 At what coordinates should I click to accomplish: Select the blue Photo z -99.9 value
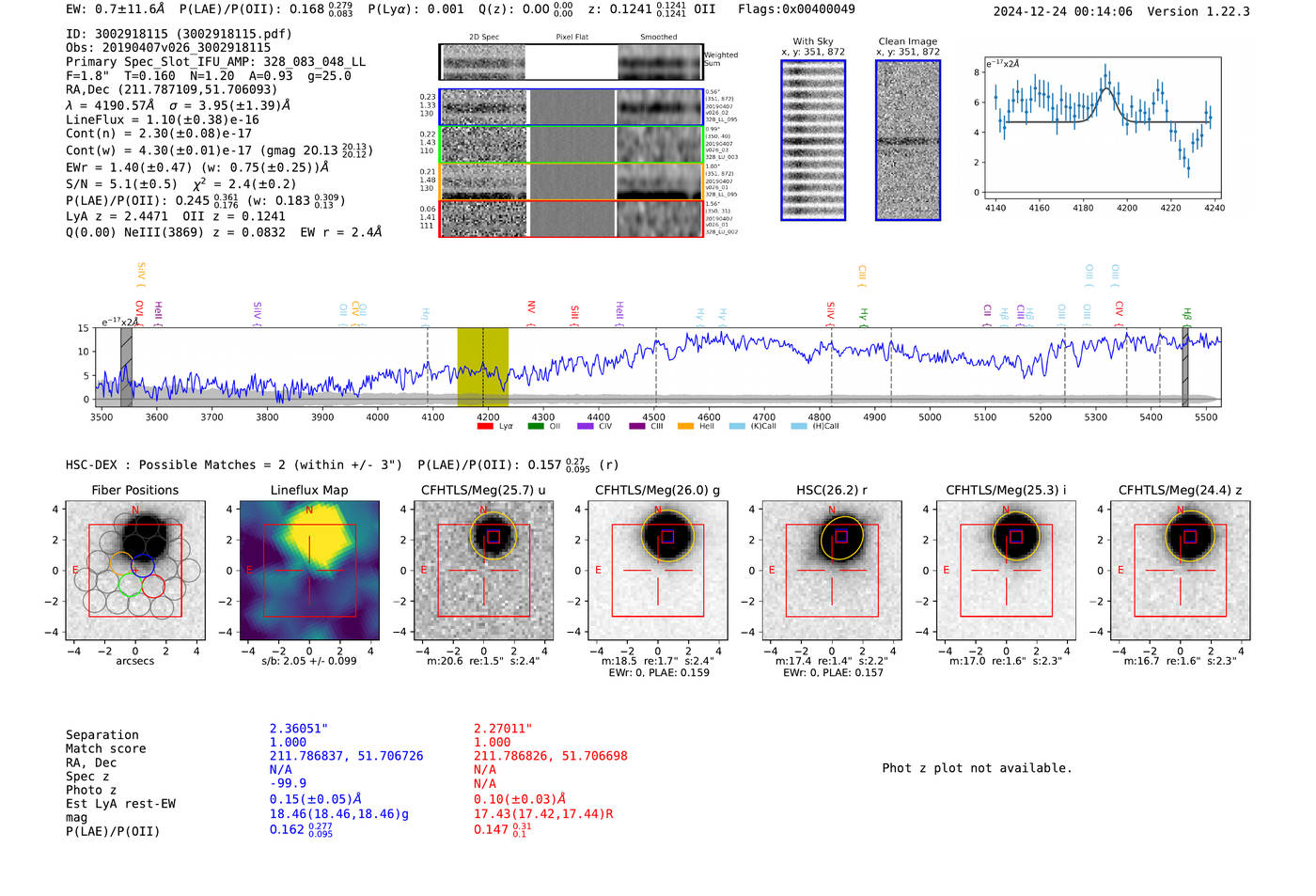pyautogui.click(x=289, y=783)
